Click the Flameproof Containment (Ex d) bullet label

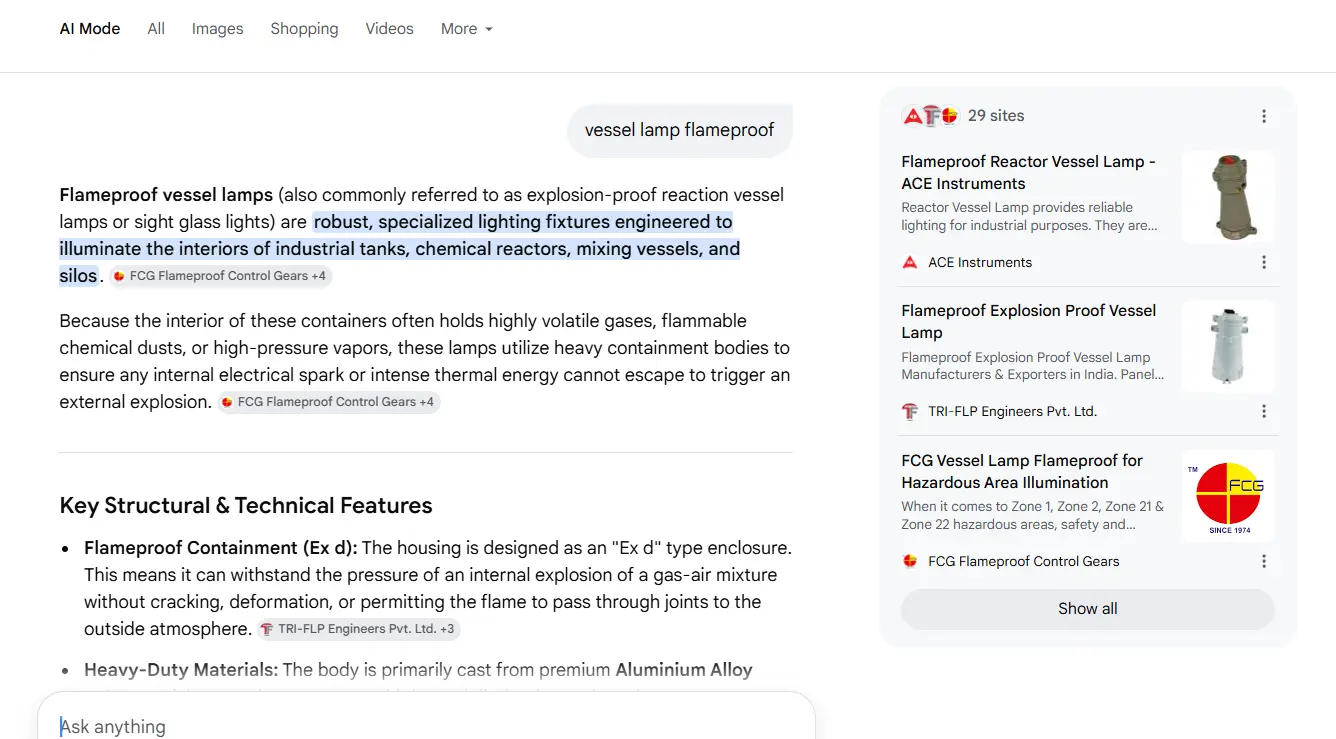(221, 548)
